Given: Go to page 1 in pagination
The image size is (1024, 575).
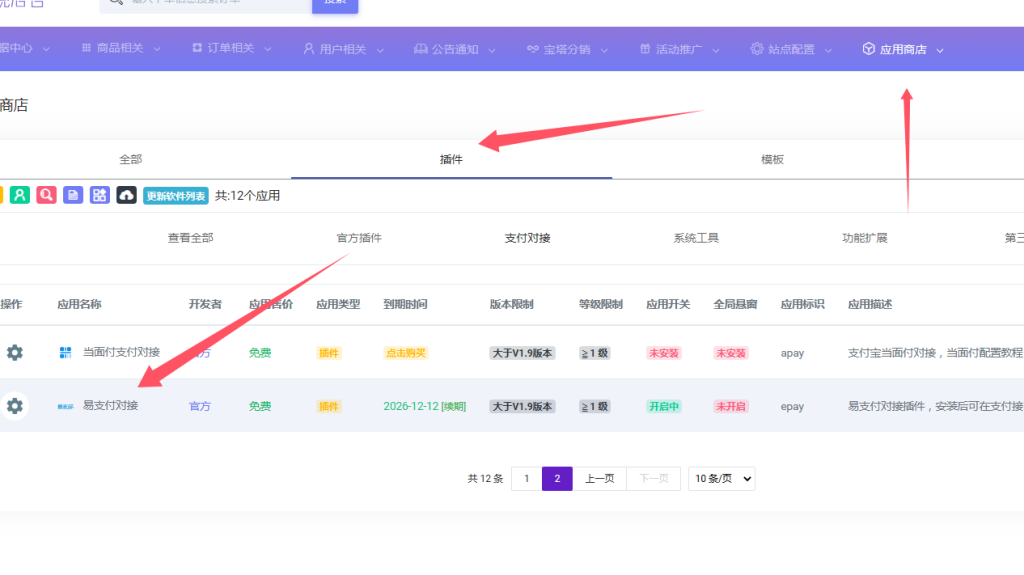Looking at the screenshot, I should [526, 479].
